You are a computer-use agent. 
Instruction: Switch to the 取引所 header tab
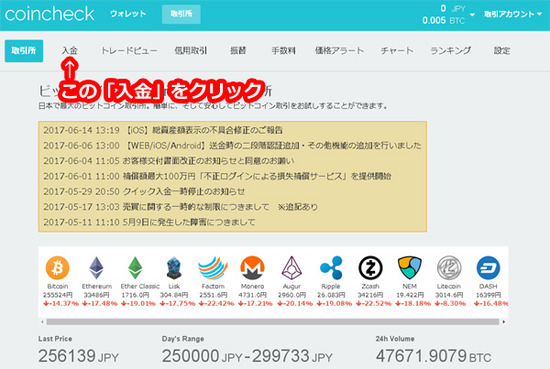pyautogui.click(x=181, y=14)
